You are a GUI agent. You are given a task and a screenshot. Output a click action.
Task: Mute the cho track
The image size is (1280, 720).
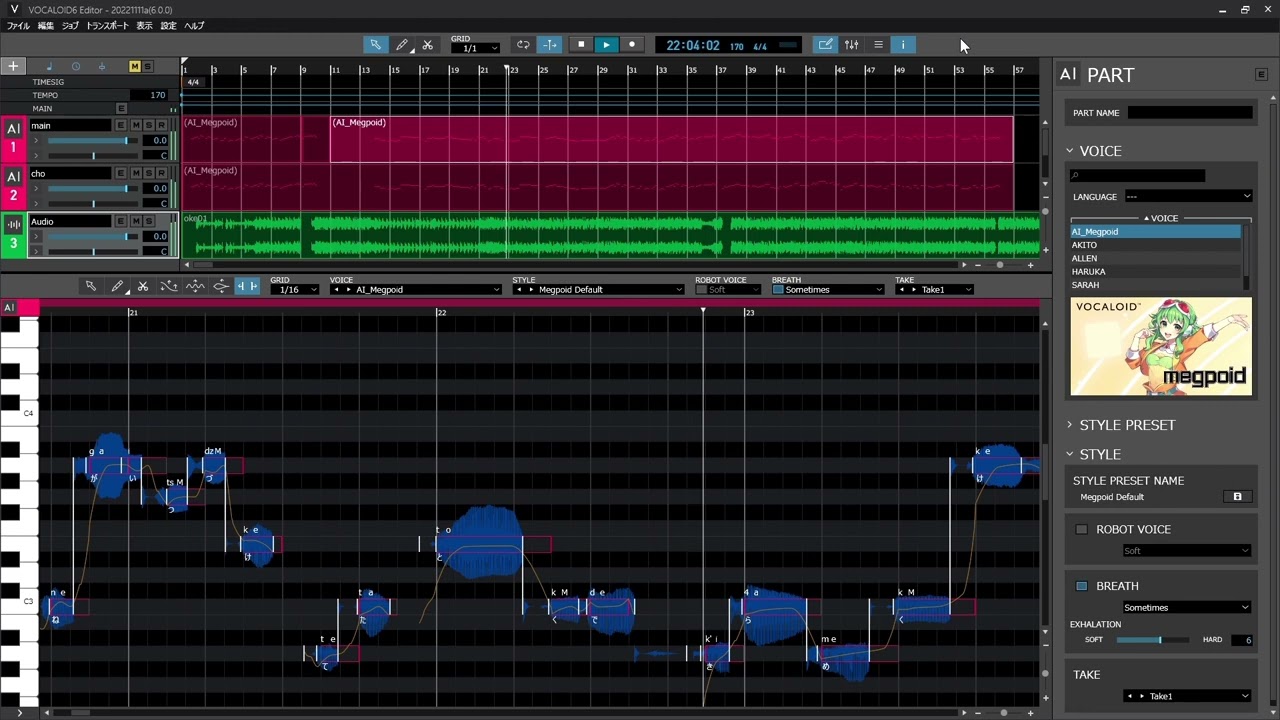coord(135,173)
